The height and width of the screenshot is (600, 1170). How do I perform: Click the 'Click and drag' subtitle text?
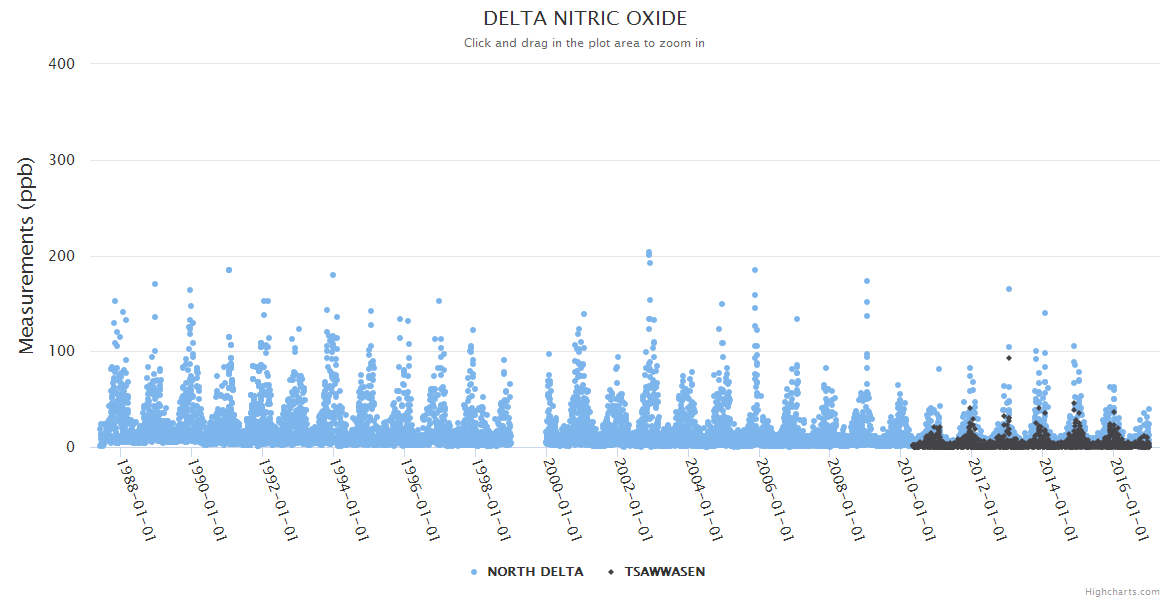click(x=585, y=43)
